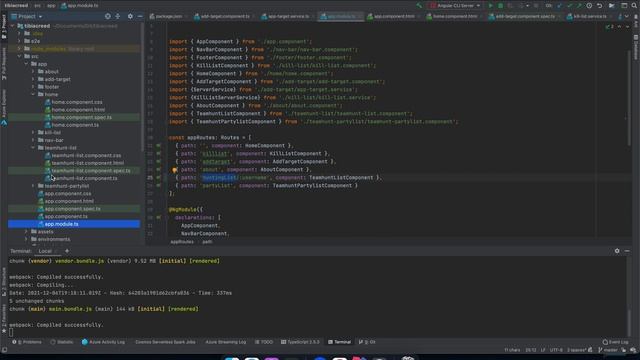The image size is (640, 360).
Task: Click the appRoutes breadcrumb below the editor
Action: [x=182, y=242]
